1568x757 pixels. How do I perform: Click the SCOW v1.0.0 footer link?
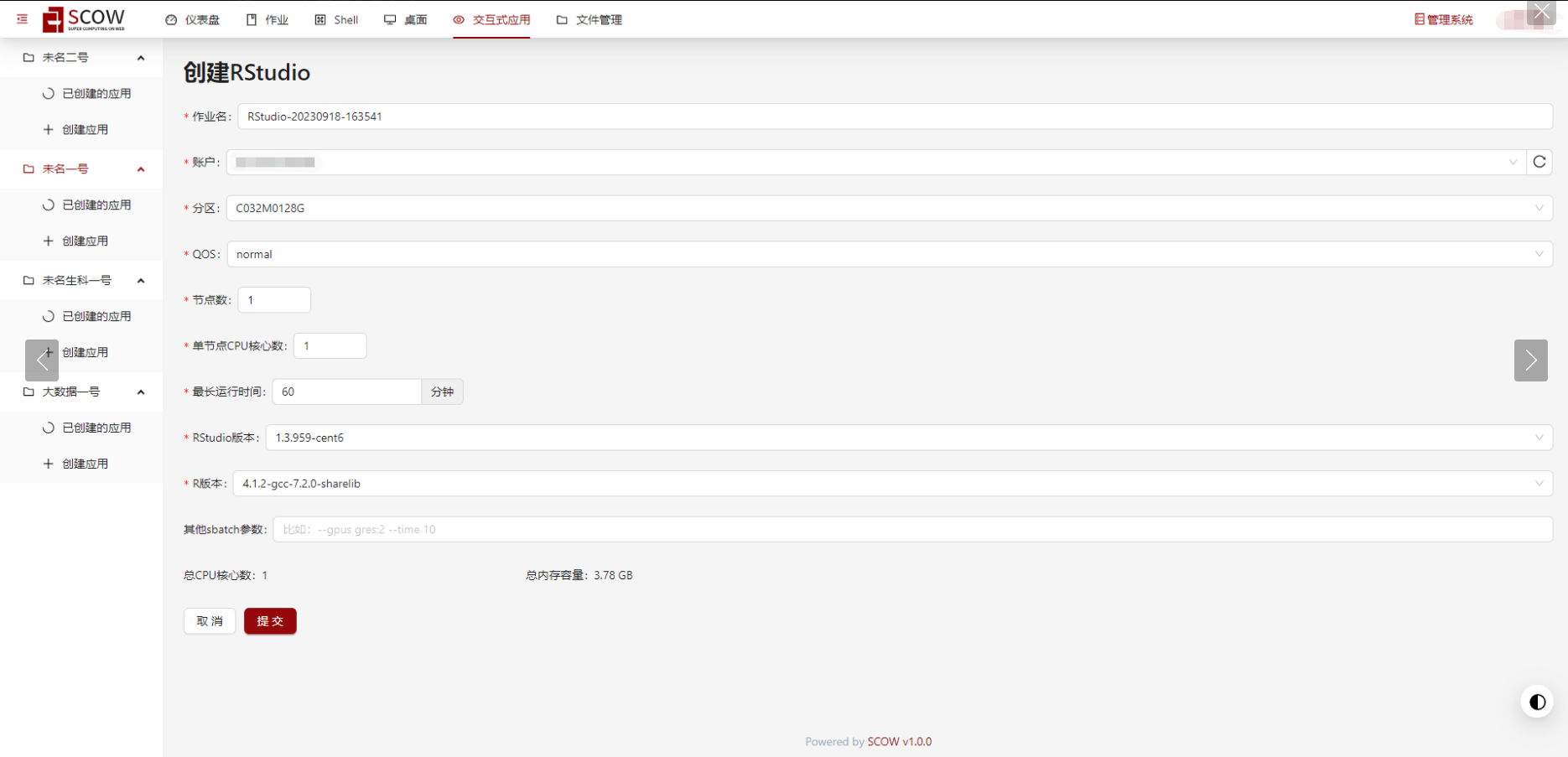pyautogui.click(x=899, y=742)
